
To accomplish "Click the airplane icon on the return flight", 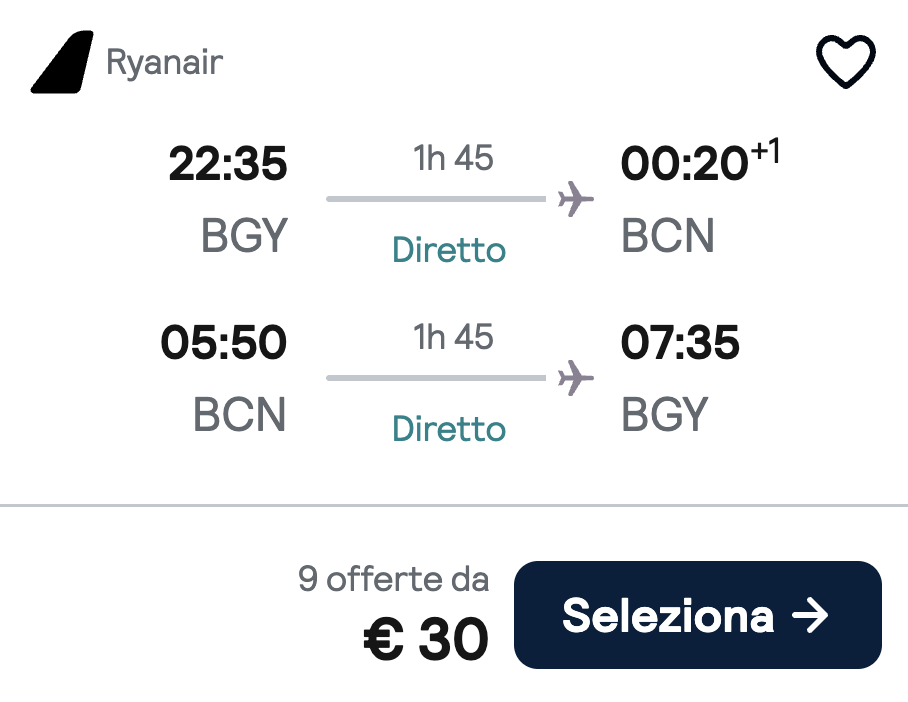I will (x=577, y=378).
